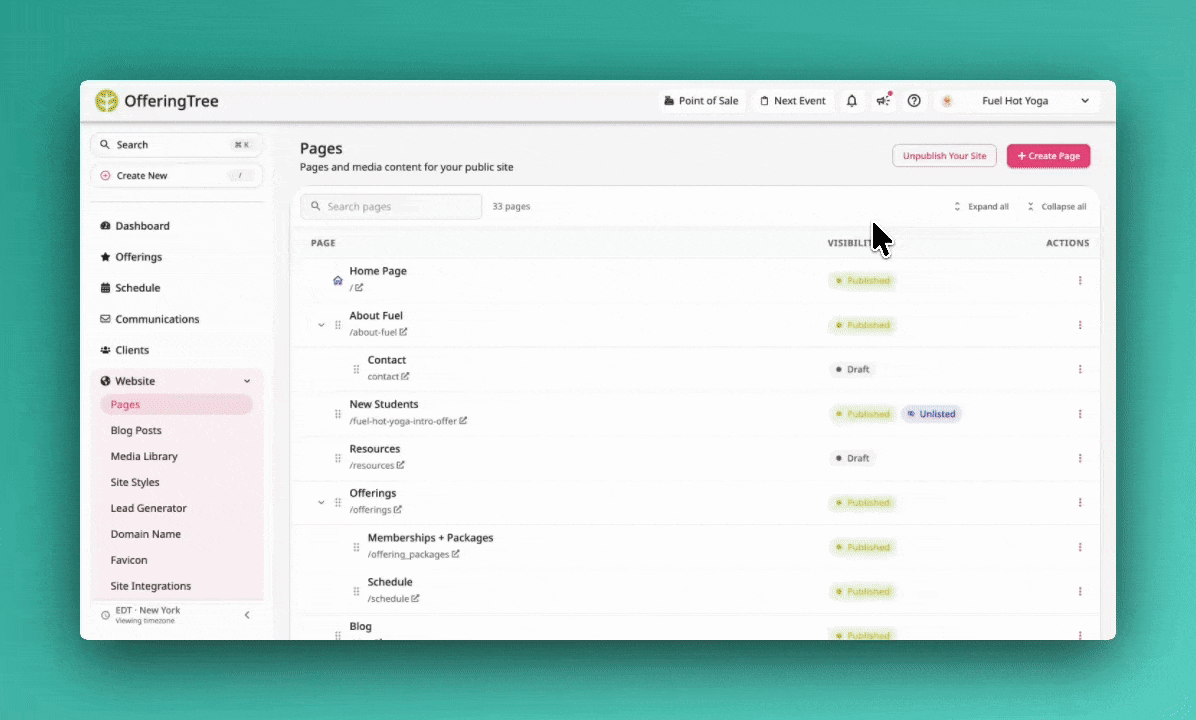1196x720 pixels.
Task: Grab the drag handle for About Fuel
Action: pos(338,325)
